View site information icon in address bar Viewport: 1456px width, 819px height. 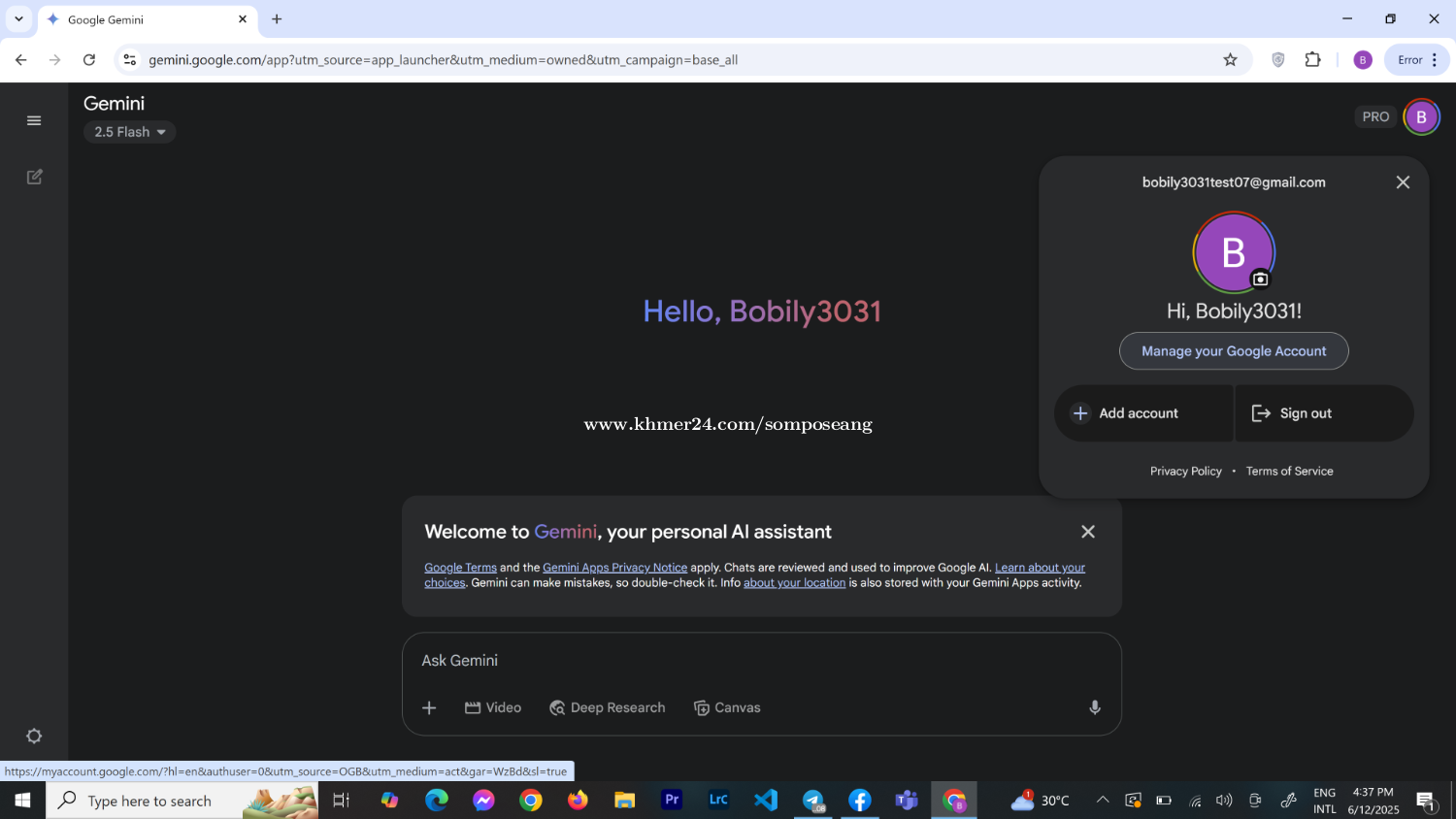click(x=130, y=60)
